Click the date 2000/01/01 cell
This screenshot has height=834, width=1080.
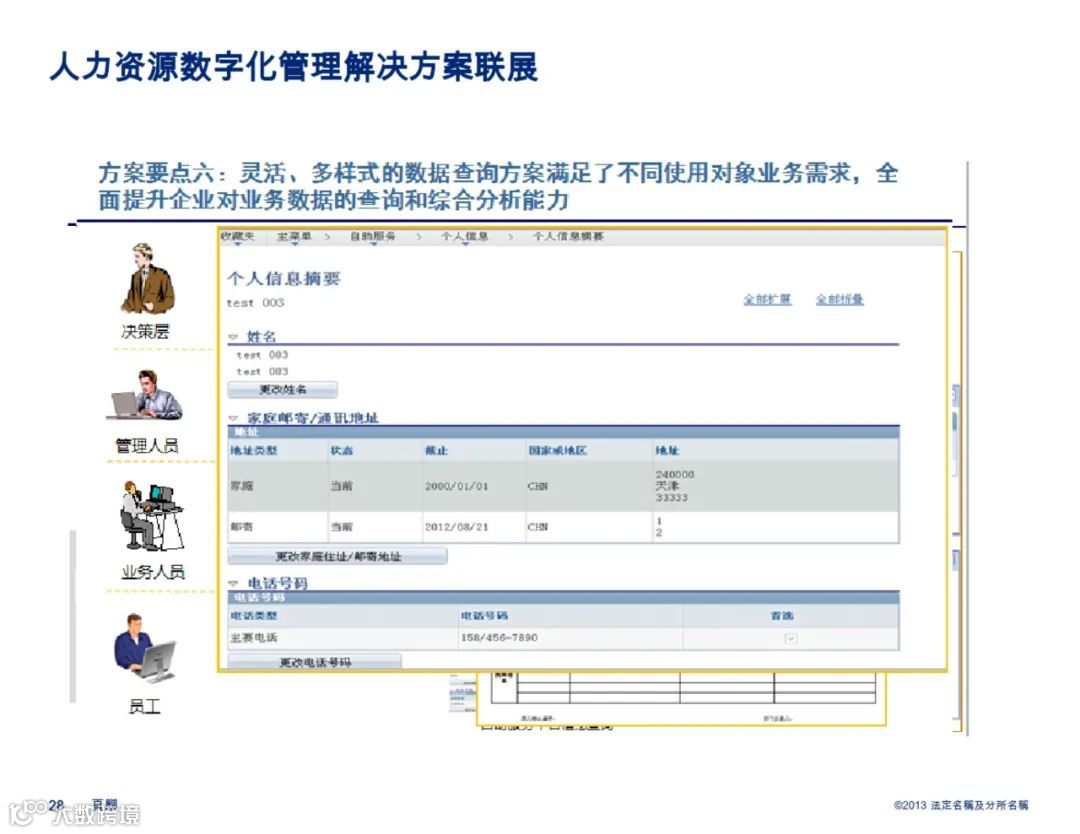click(456, 486)
